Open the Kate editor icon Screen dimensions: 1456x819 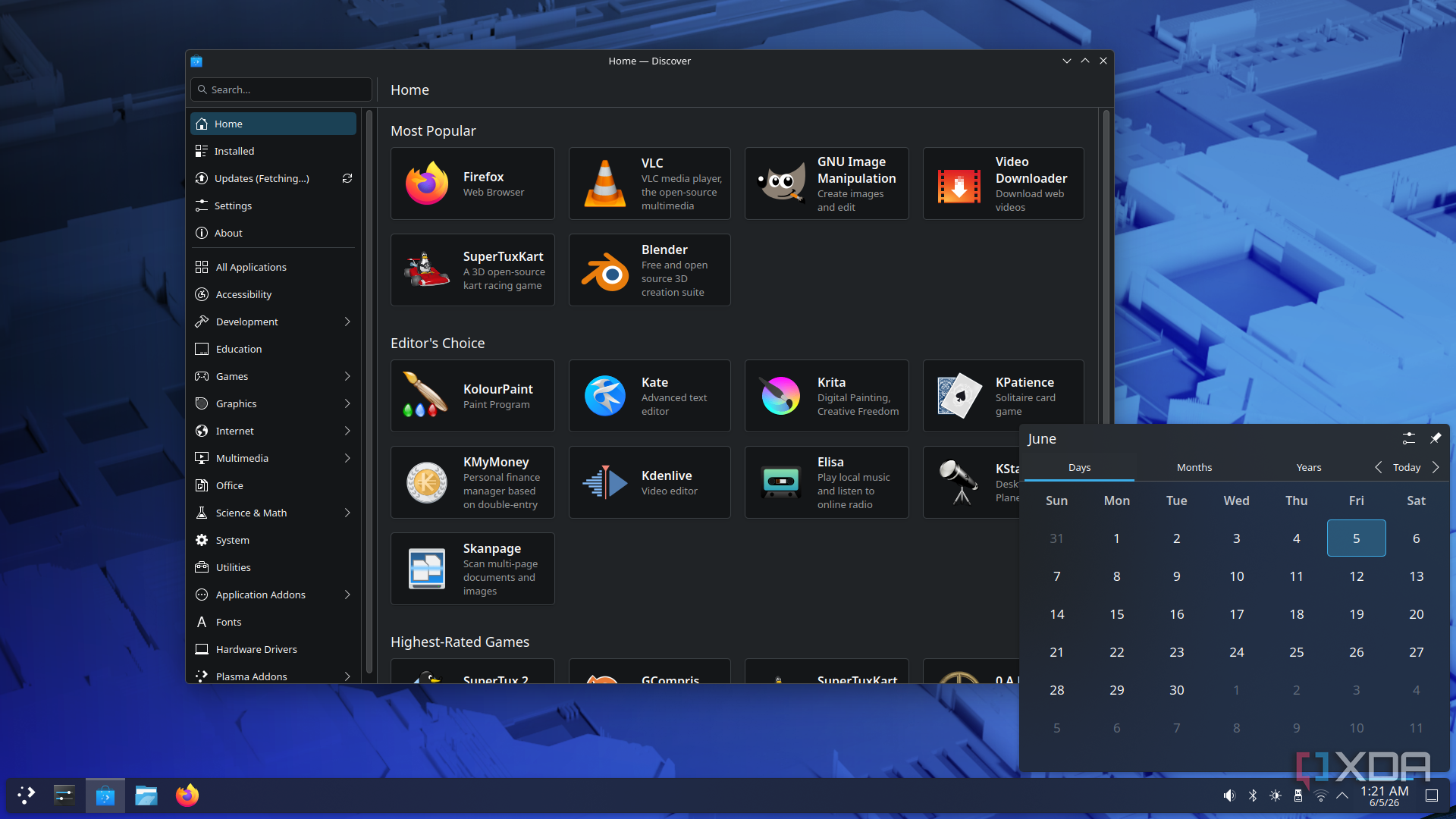[604, 395]
